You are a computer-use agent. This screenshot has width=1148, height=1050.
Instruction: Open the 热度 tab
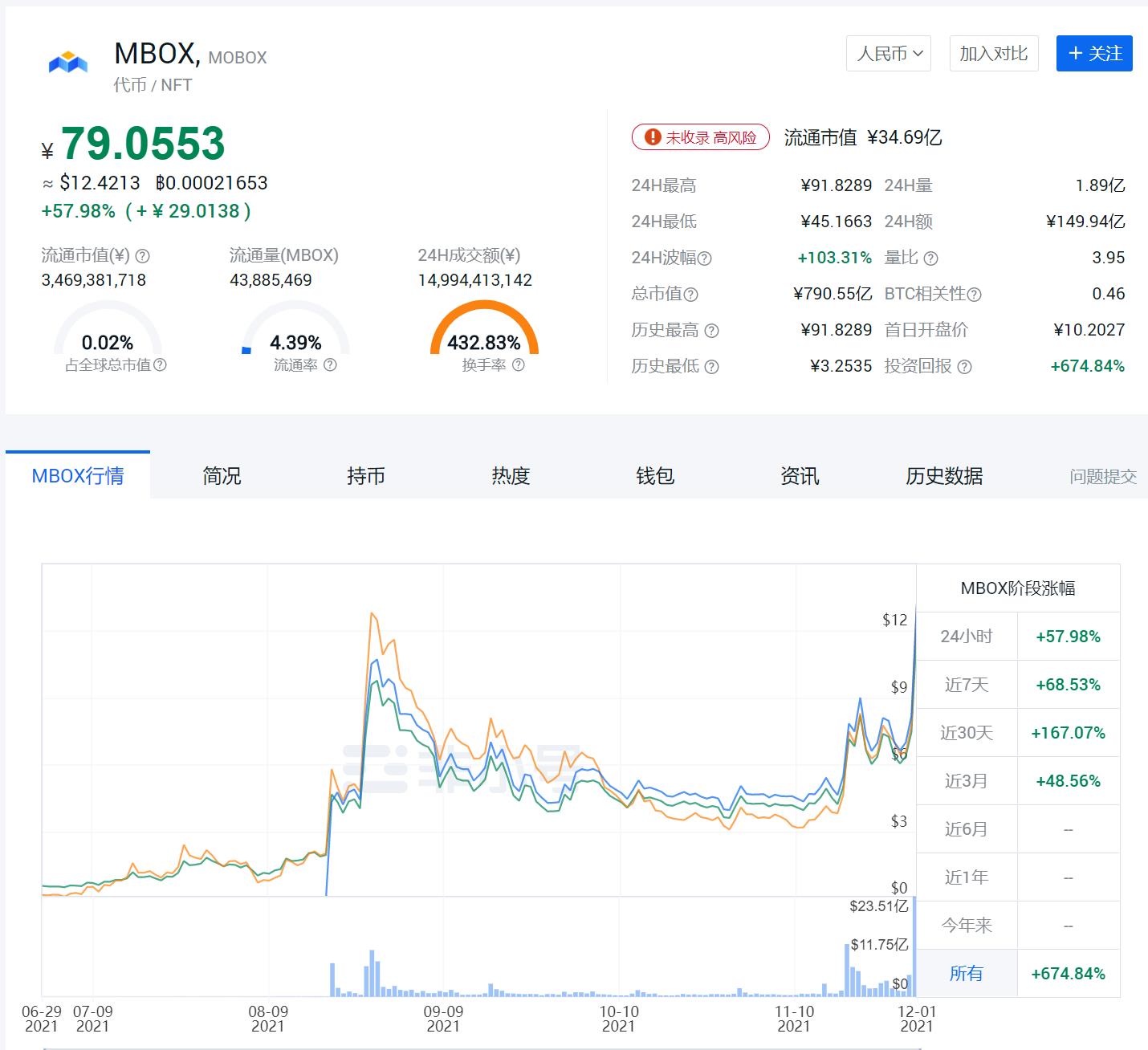pyautogui.click(x=511, y=475)
